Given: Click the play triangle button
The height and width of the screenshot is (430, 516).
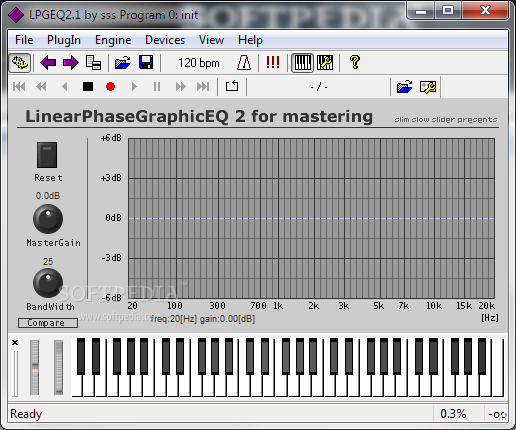Looking at the screenshot, I should (x=134, y=87).
